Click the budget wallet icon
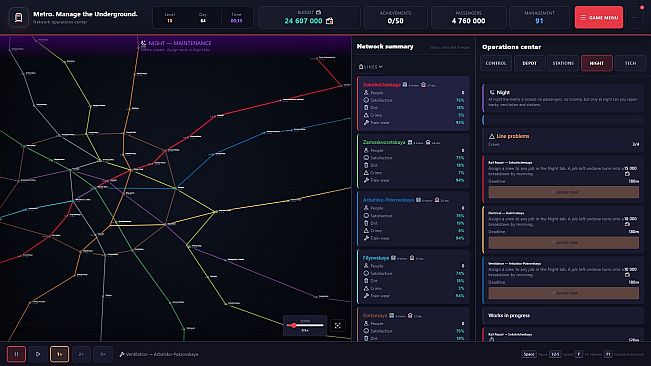 pyautogui.click(x=329, y=21)
